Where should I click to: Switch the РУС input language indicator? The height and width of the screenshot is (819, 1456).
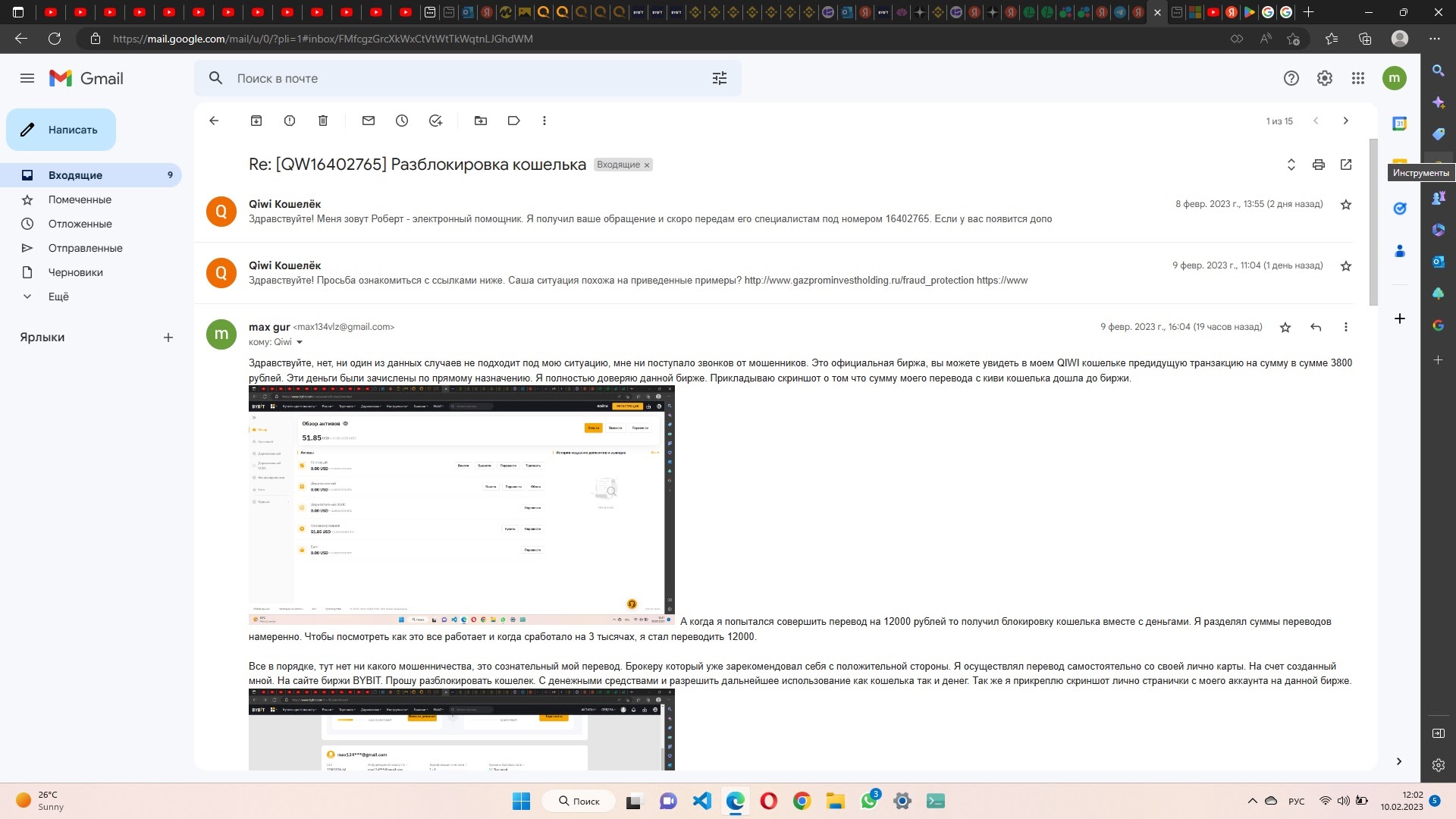[x=1297, y=802]
